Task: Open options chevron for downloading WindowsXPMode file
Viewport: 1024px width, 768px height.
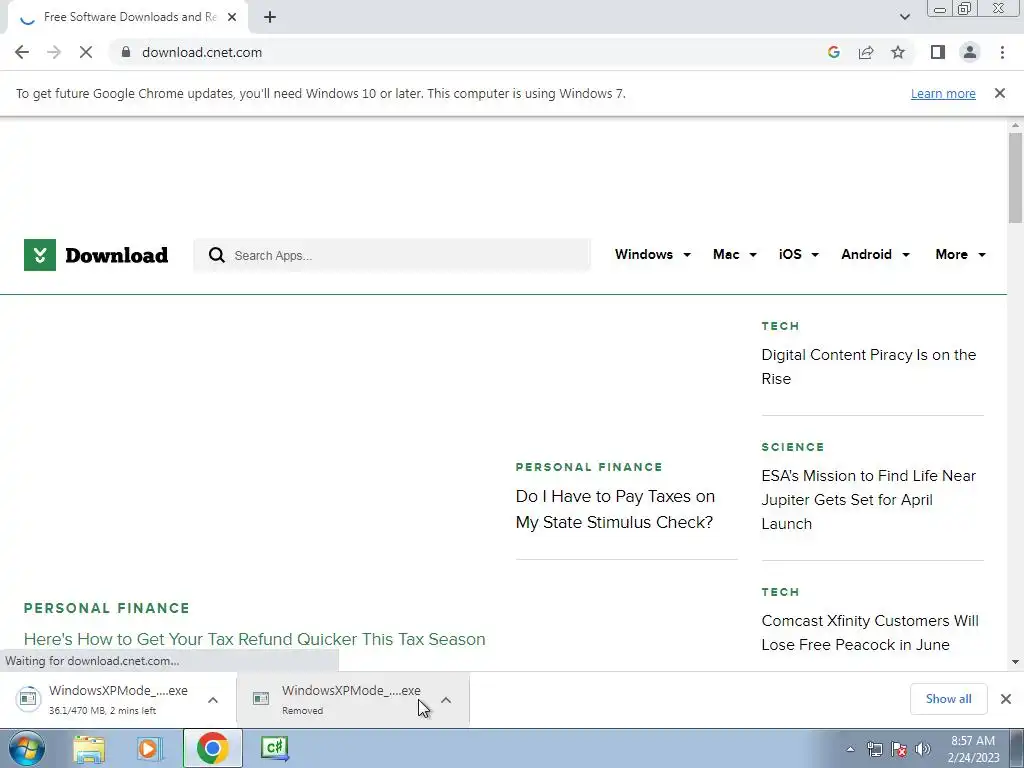Action: (x=213, y=700)
